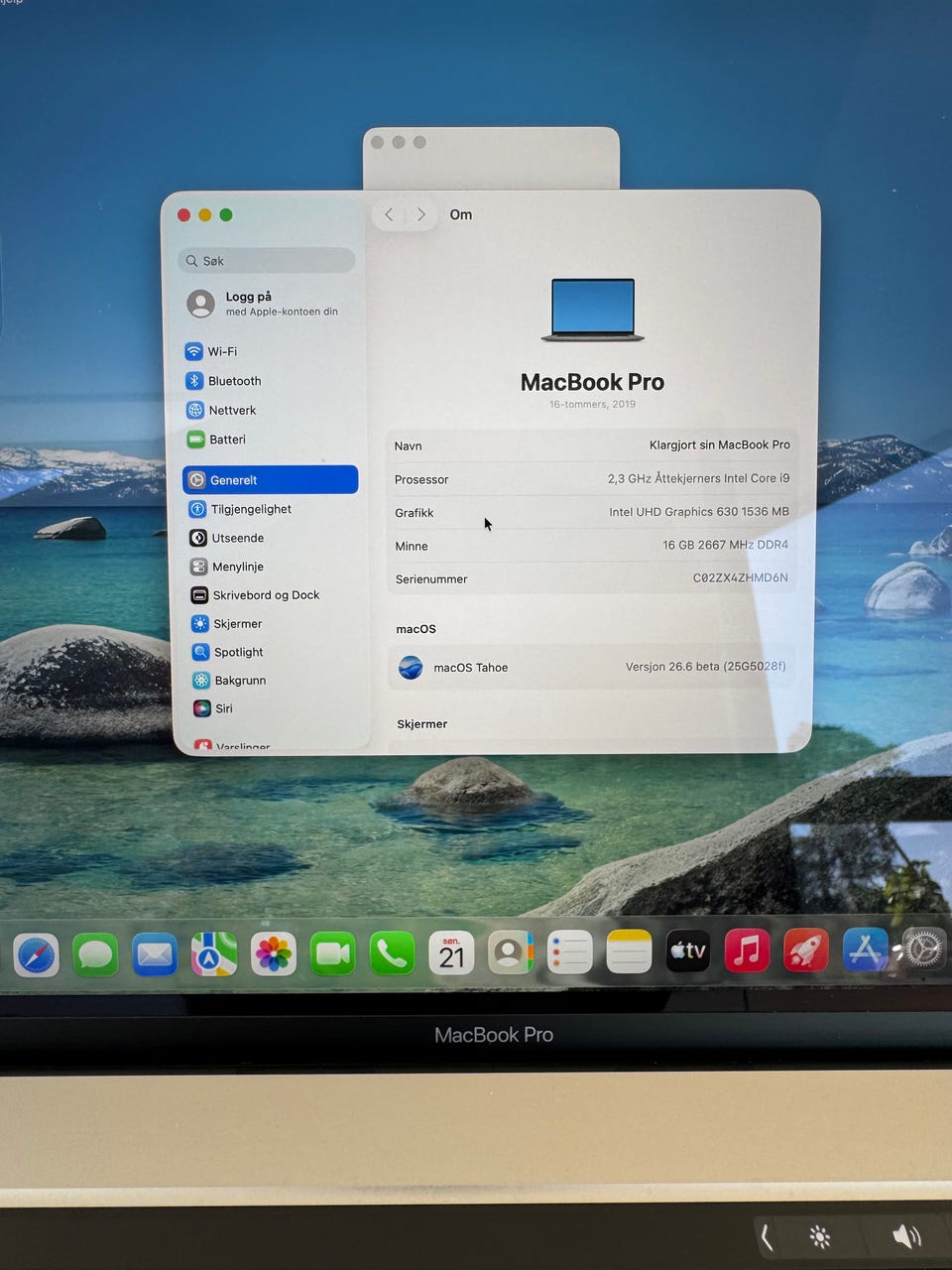Open Menylinje settings
952x1270 pixels.
coord(226,567)
